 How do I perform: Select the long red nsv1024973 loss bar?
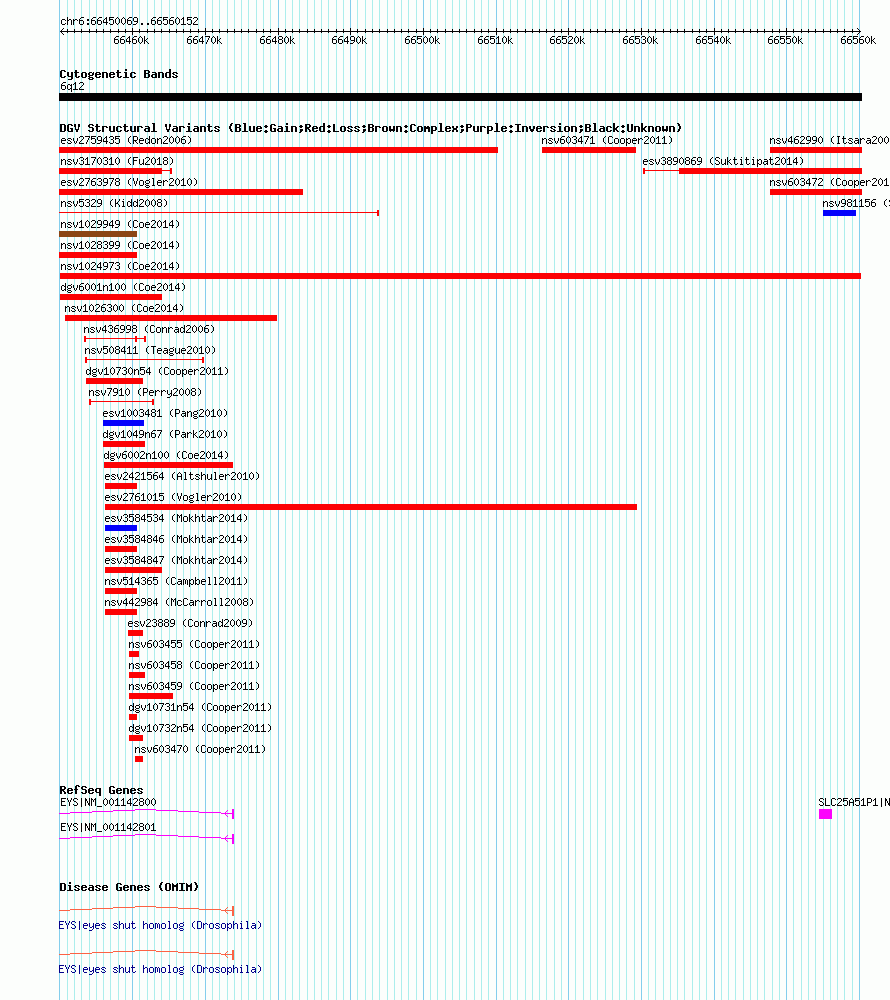(460, 276)
